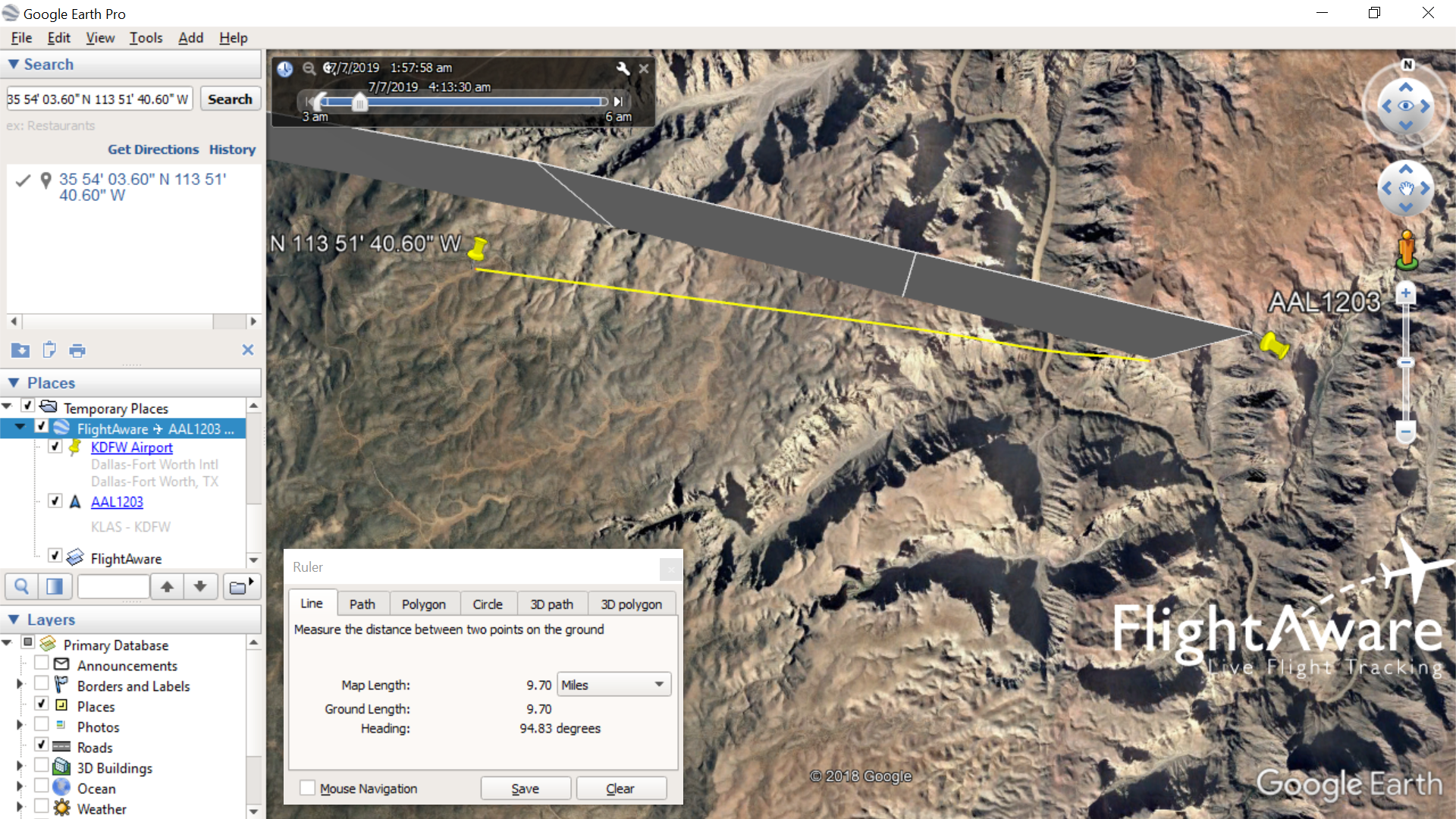This screenshot has height=819, width=1456.
Task: Zoom out with minus button
Action: pos(1406,432)
